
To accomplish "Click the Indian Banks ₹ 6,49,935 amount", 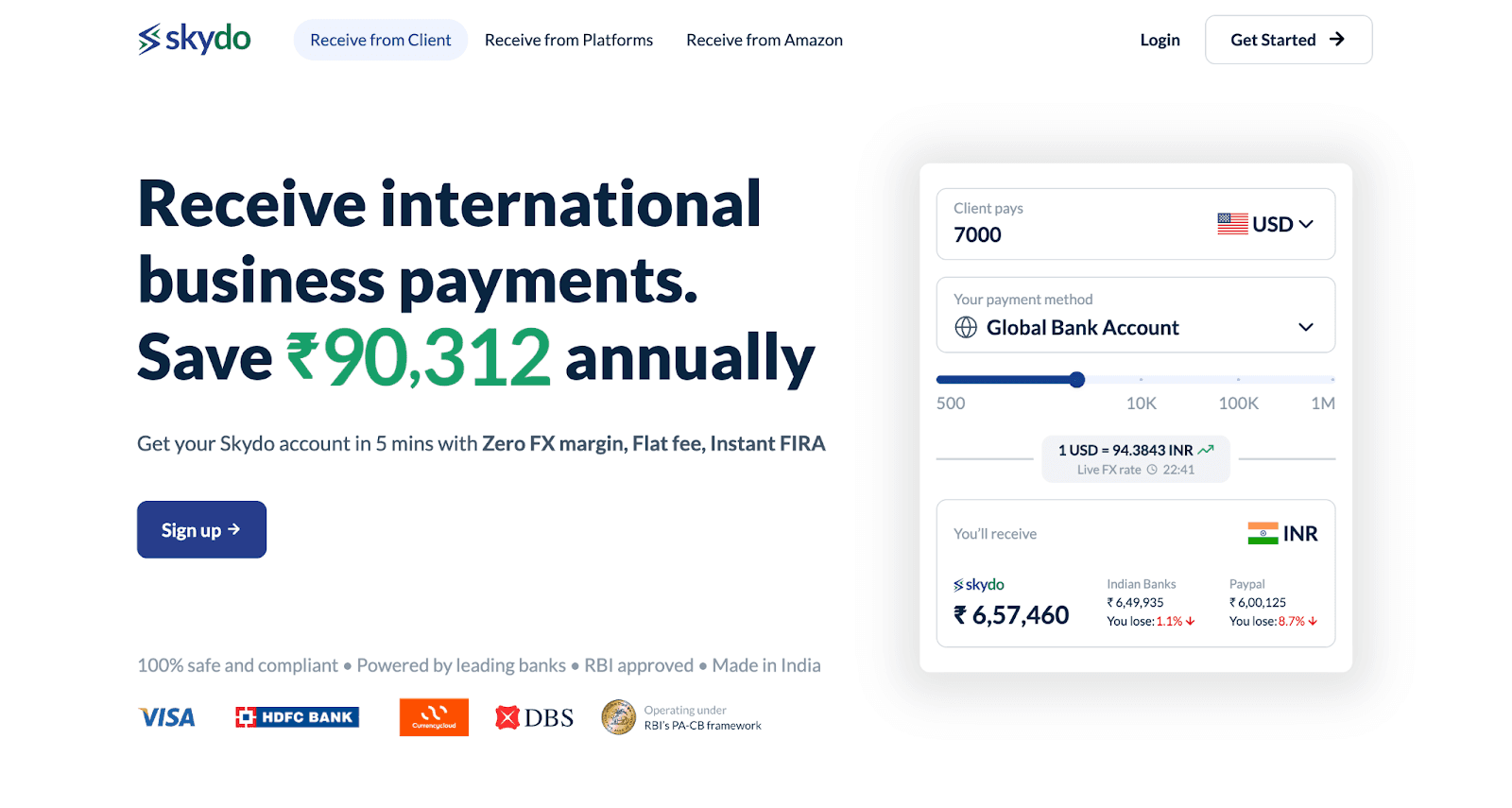I will (1135, 603).
